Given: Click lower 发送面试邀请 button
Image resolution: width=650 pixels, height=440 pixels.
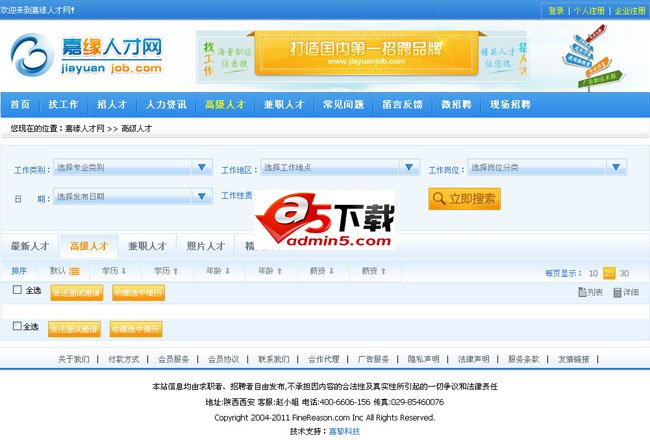Looking at the screenshot, I should click(74, 329).
